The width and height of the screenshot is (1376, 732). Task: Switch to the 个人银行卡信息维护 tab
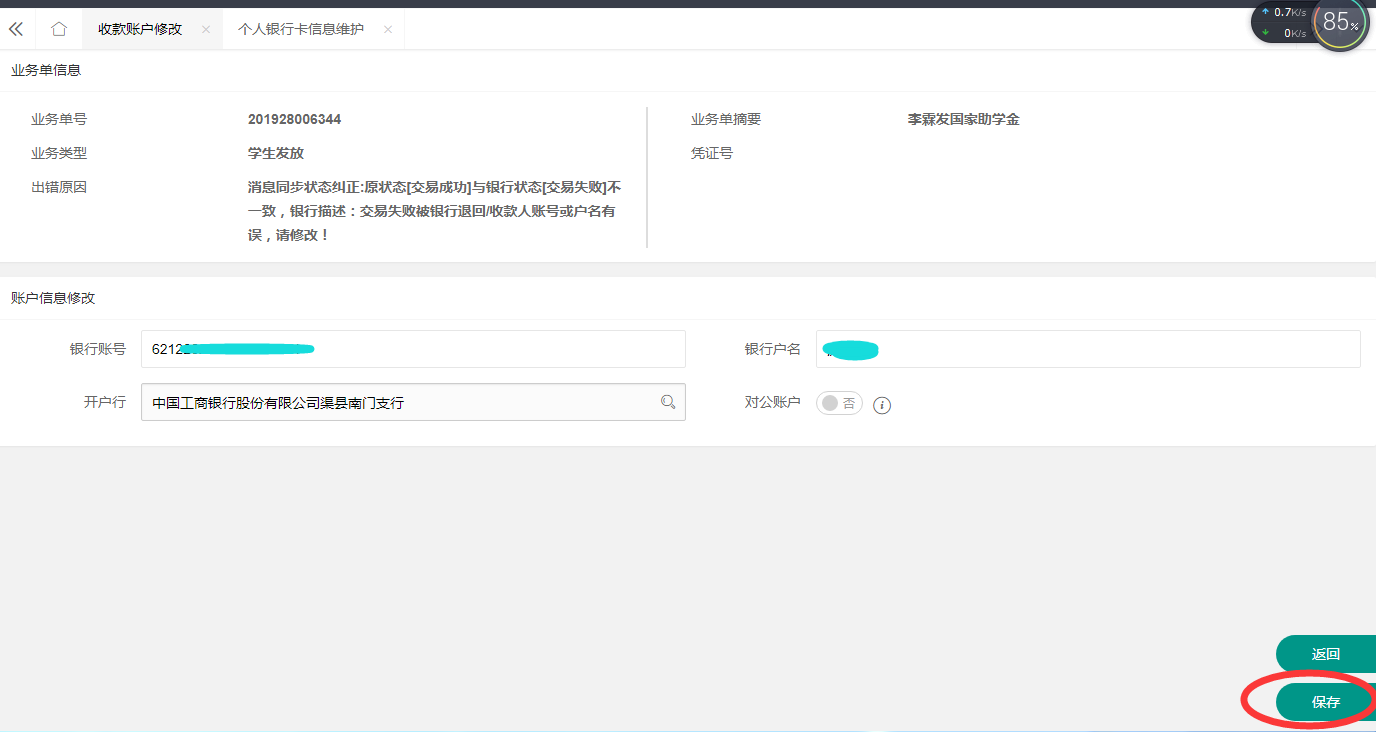click(x=301, y=29)
